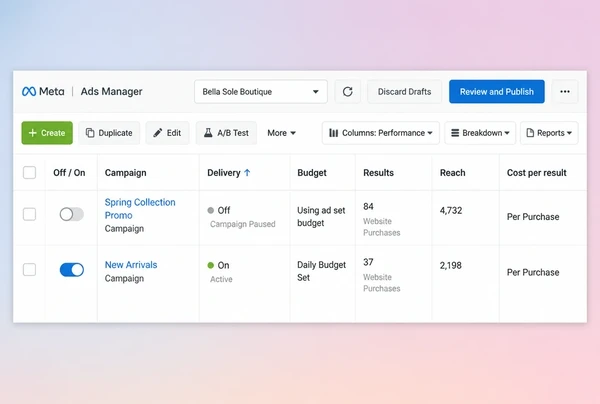Open the three-dots more options menu
Viewport: 600px width, 404px height.
tap(565, 91)
